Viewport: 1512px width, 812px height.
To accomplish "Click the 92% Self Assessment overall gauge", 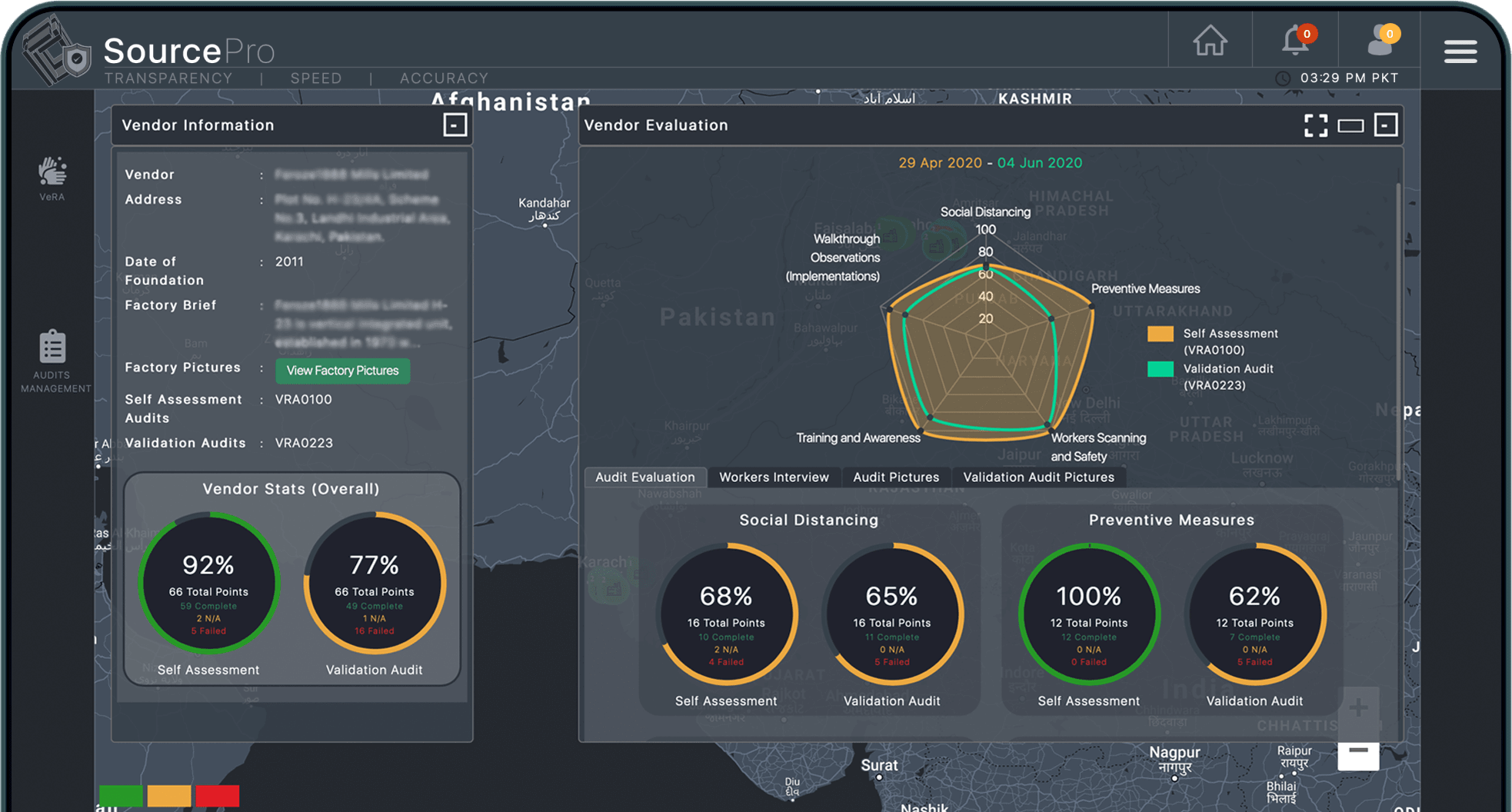I will [x=208, y=583].
